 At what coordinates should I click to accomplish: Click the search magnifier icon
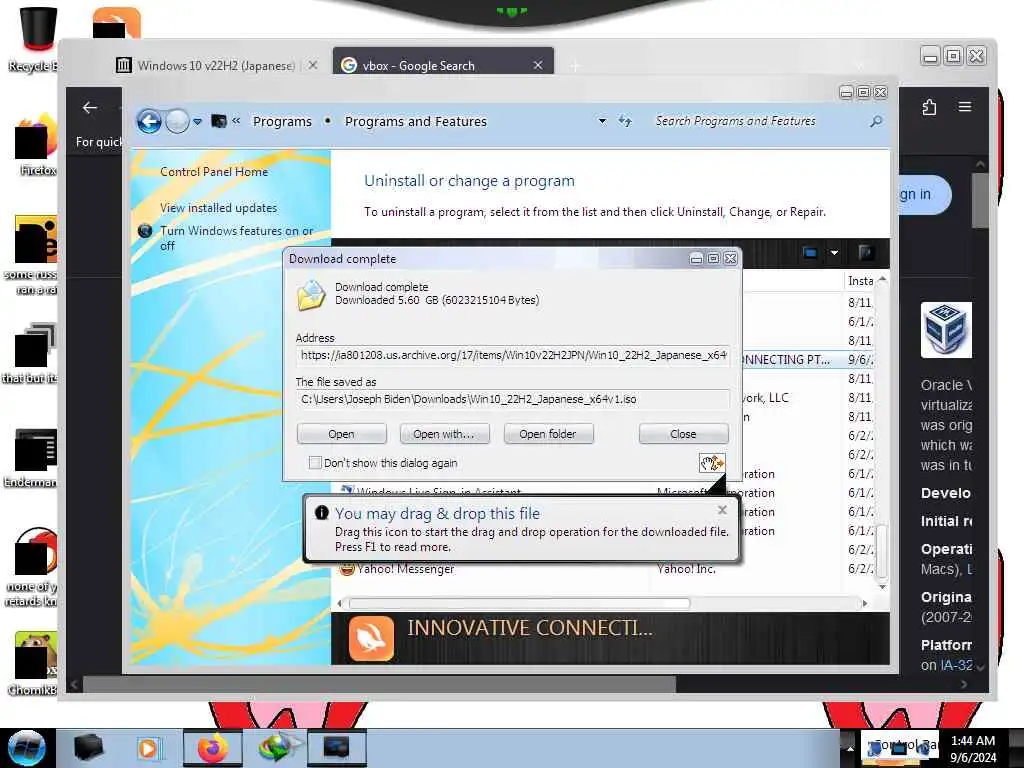click(x=876, y=121)
